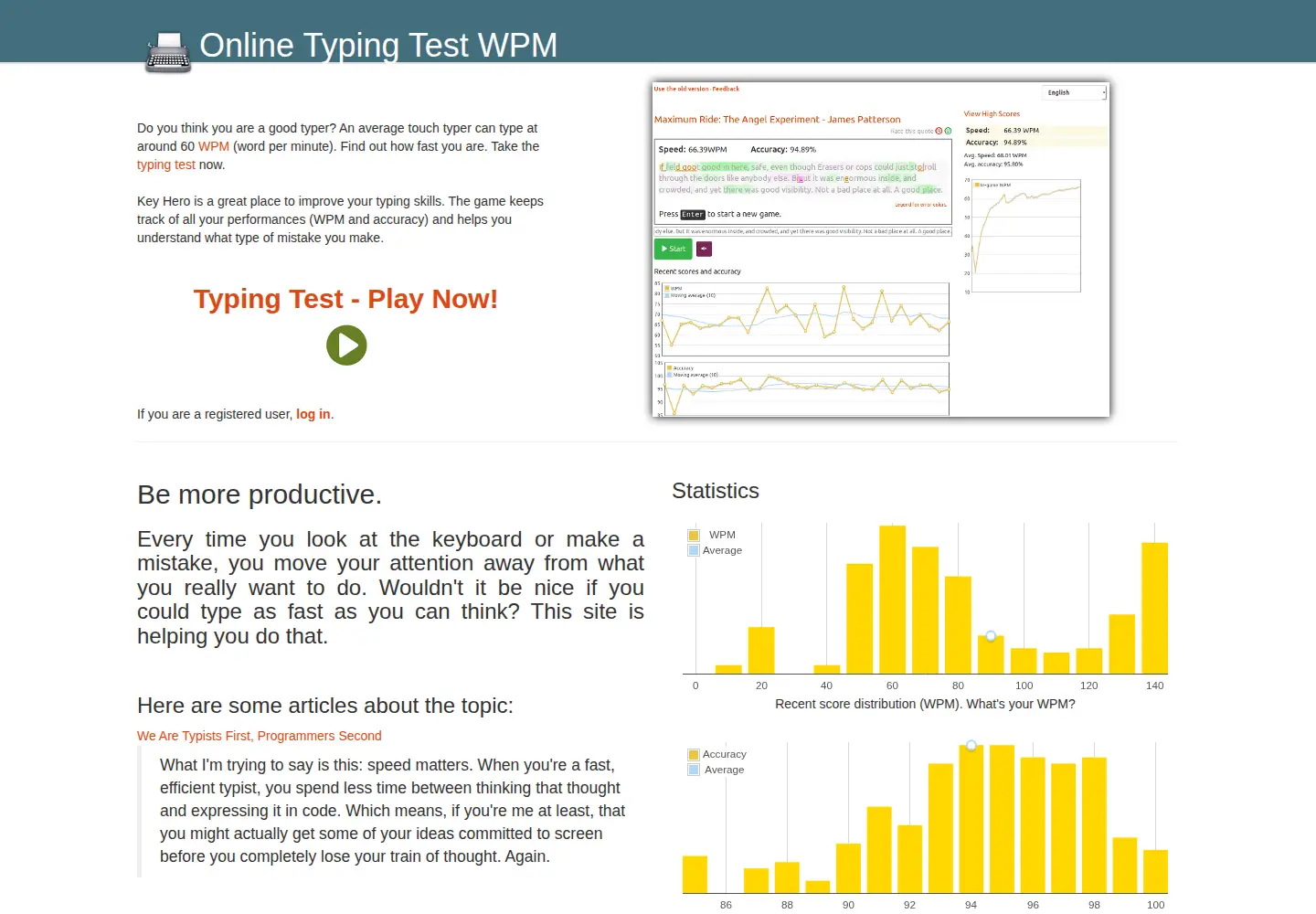Image resolution: width=1316 pixels, height=914 pixels.
Task: Click the Statistics heading
Action: 716,491
